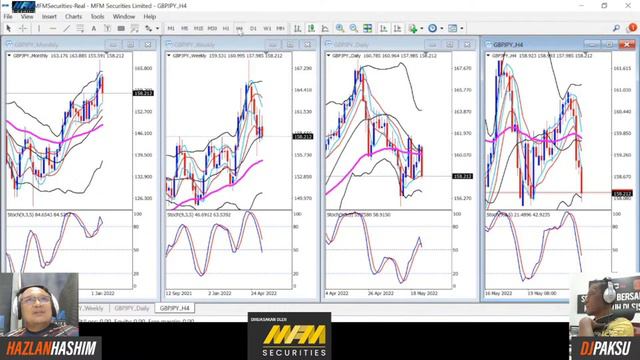The width and height of the screenshot is (640, 360).
Task: Collapse GBPJPY,Daily chart header triangle
Action: tap(329, 56)
